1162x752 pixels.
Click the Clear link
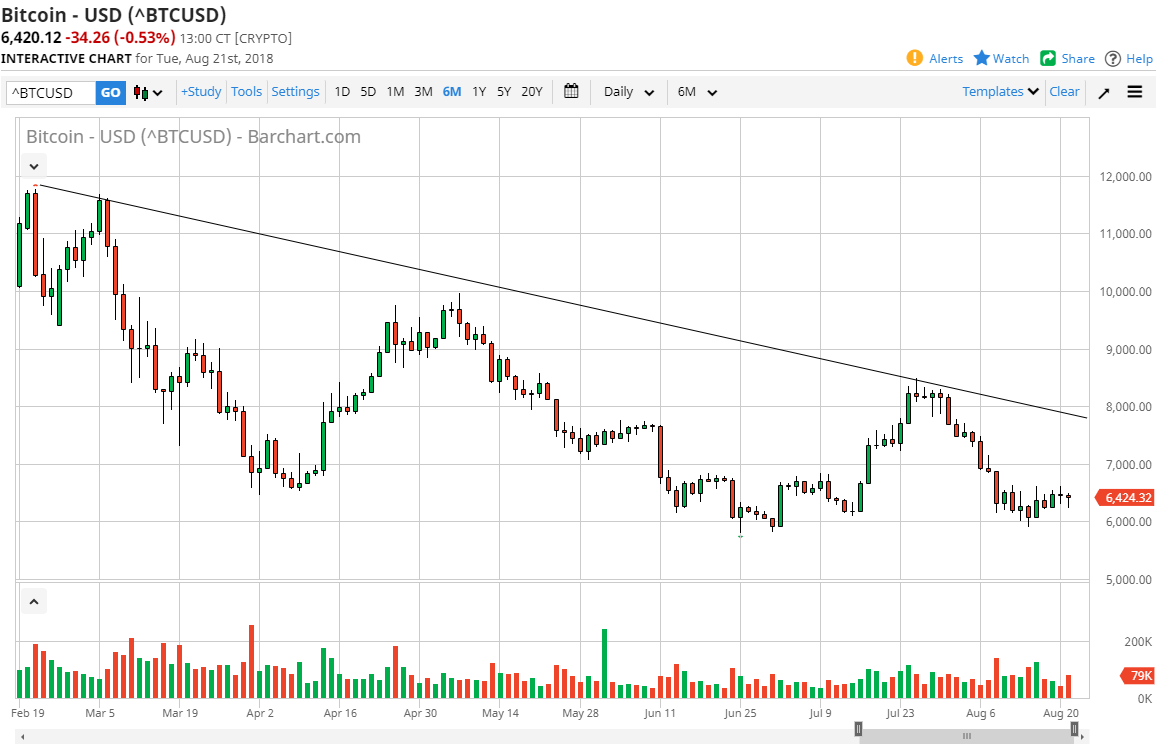tap(1064, 91)
